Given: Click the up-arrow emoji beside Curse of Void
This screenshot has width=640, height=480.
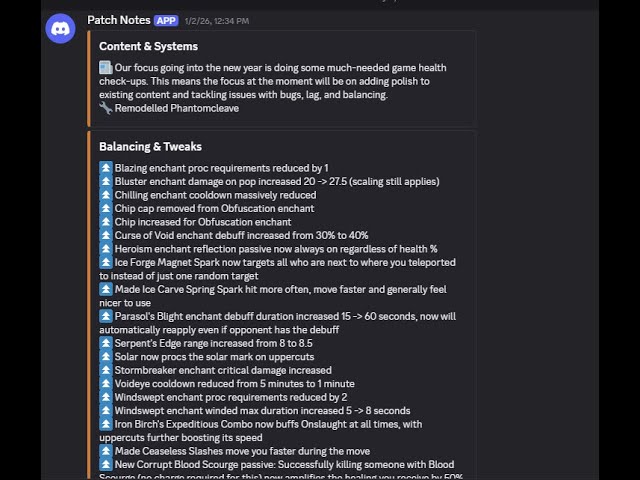Looking at the screenshot, I should pyautogui.click(x=106, y=236).
